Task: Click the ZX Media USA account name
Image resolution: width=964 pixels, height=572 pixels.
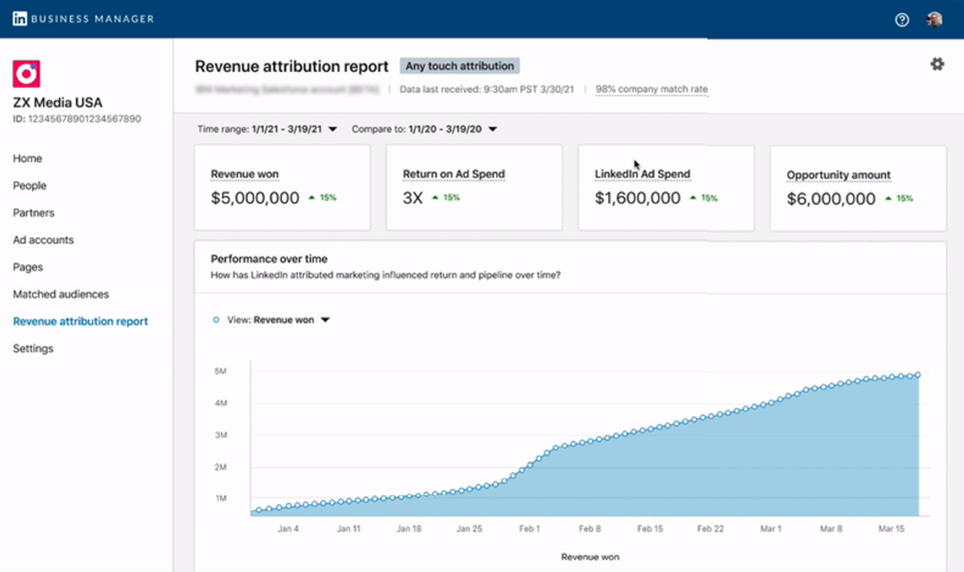Action: pos(58,103)
